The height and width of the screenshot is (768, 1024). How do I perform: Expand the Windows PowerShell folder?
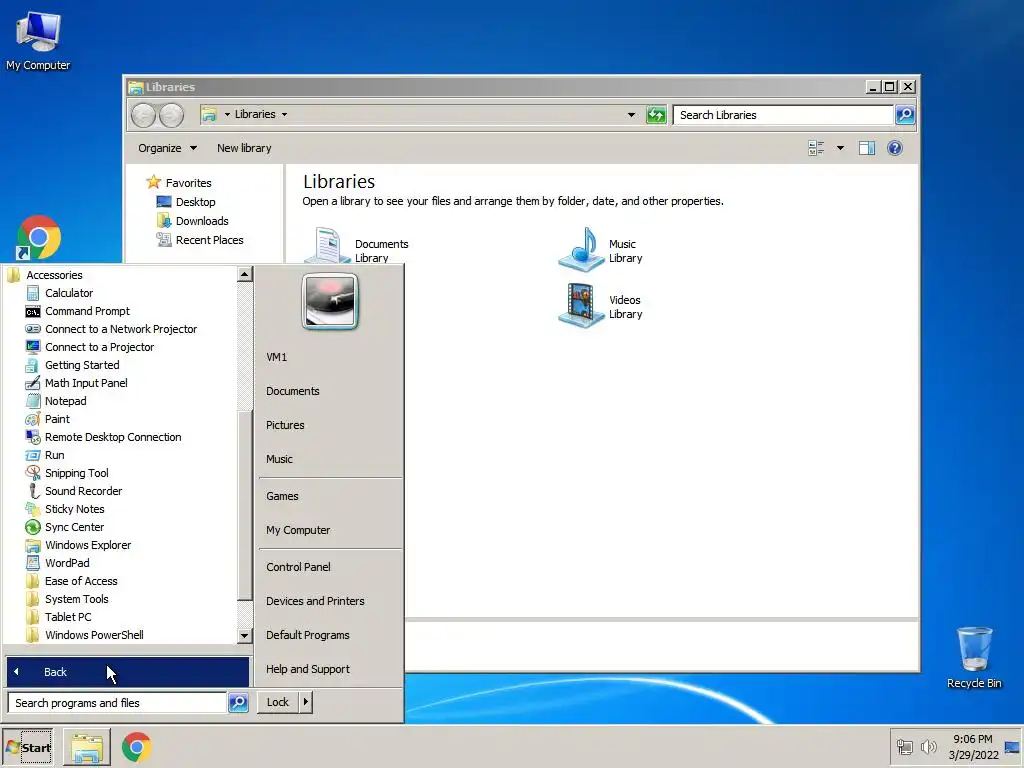pyautogui.click(x=94, y=635)
